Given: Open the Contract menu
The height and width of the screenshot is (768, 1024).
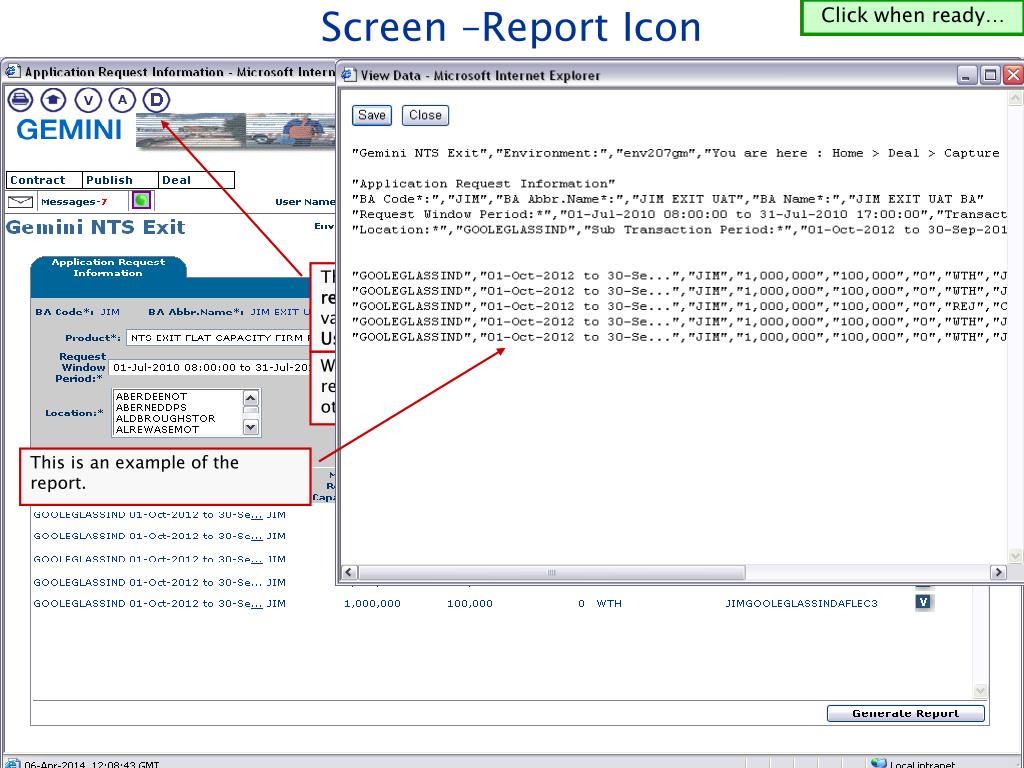Looking at the screenshot, I should pos(44,180).
